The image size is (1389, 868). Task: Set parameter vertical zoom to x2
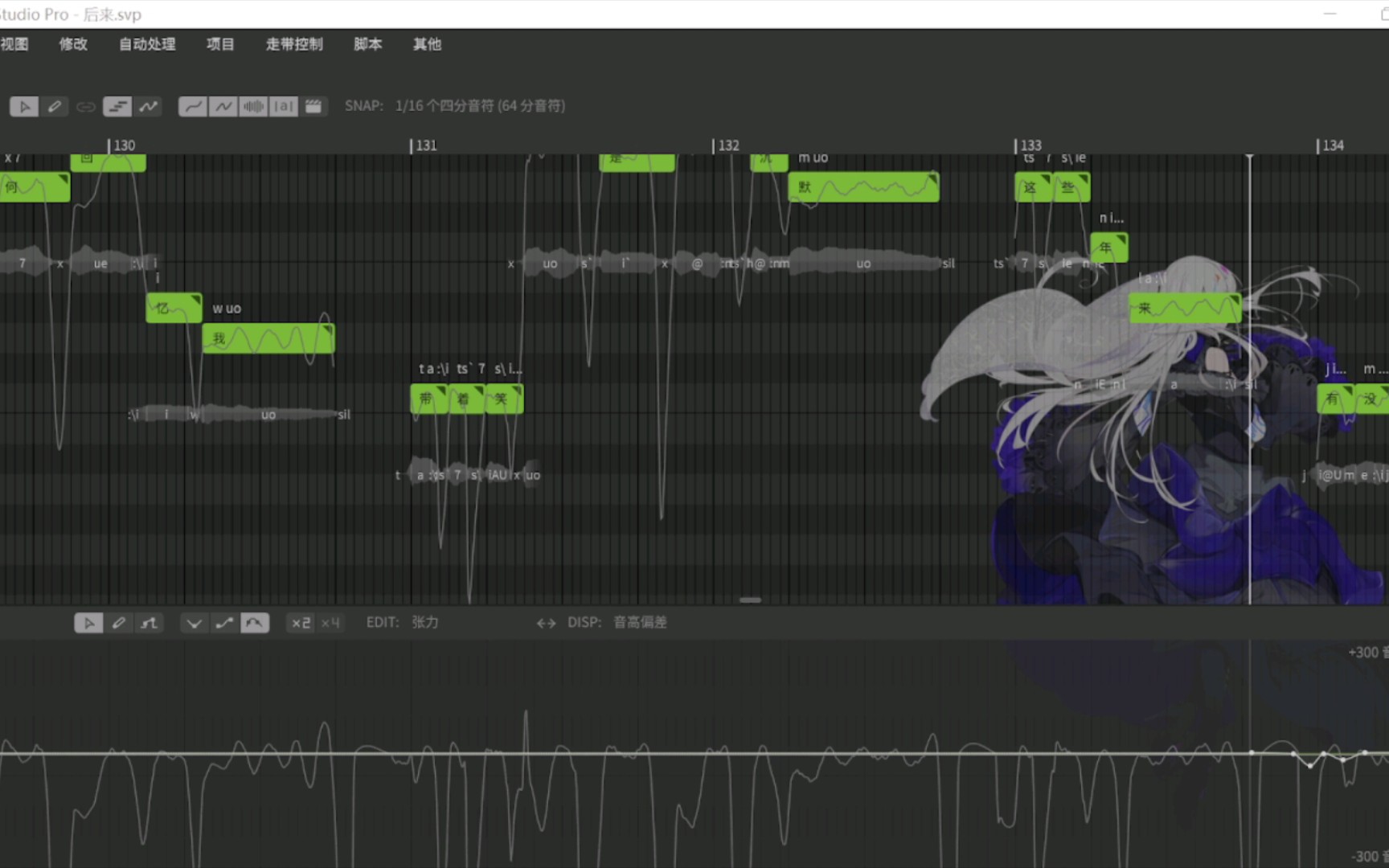click(301, 623)
